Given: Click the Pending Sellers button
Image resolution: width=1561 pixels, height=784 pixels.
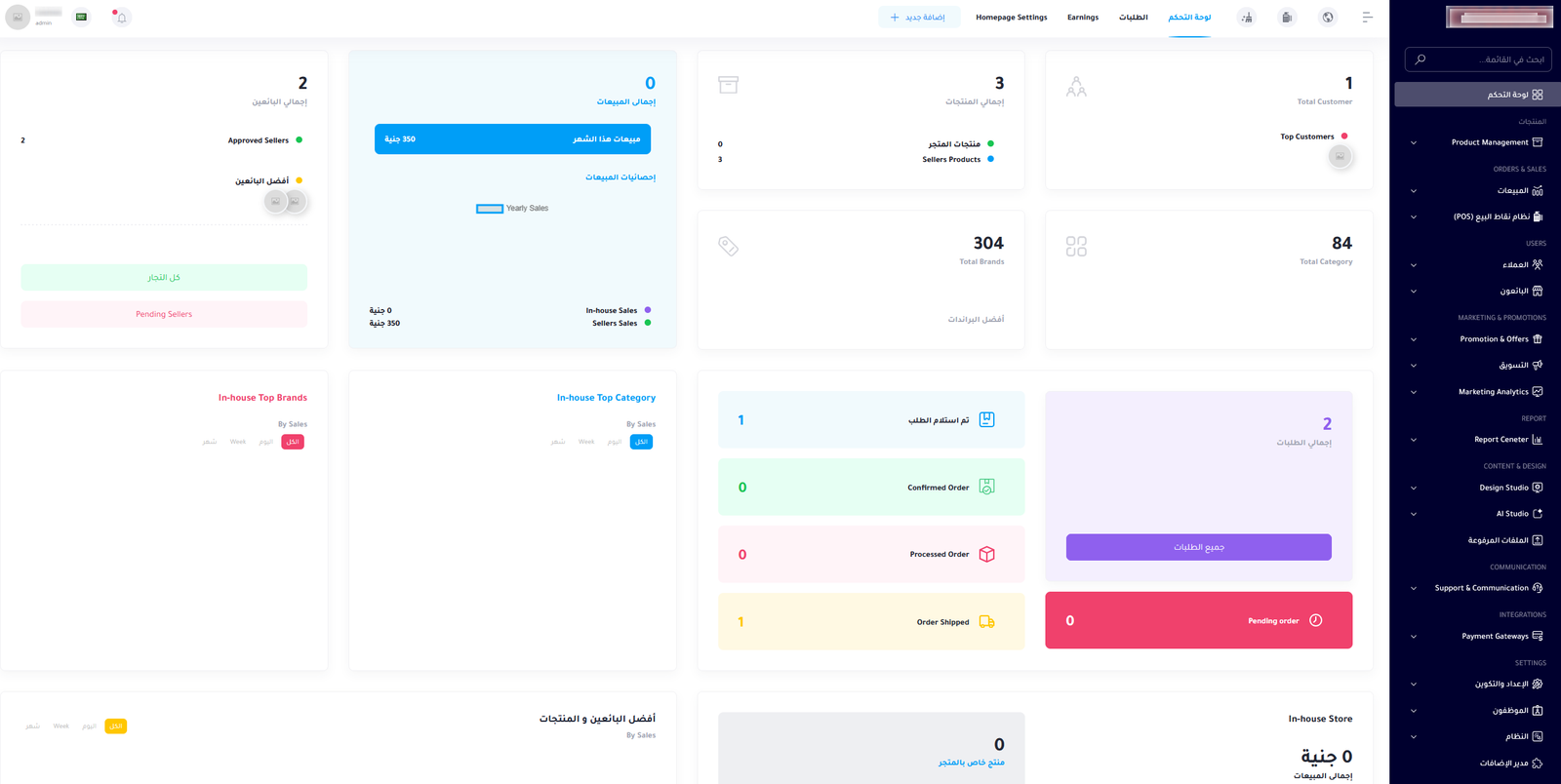Looking at the screenshot, I should tap(164, 314).
